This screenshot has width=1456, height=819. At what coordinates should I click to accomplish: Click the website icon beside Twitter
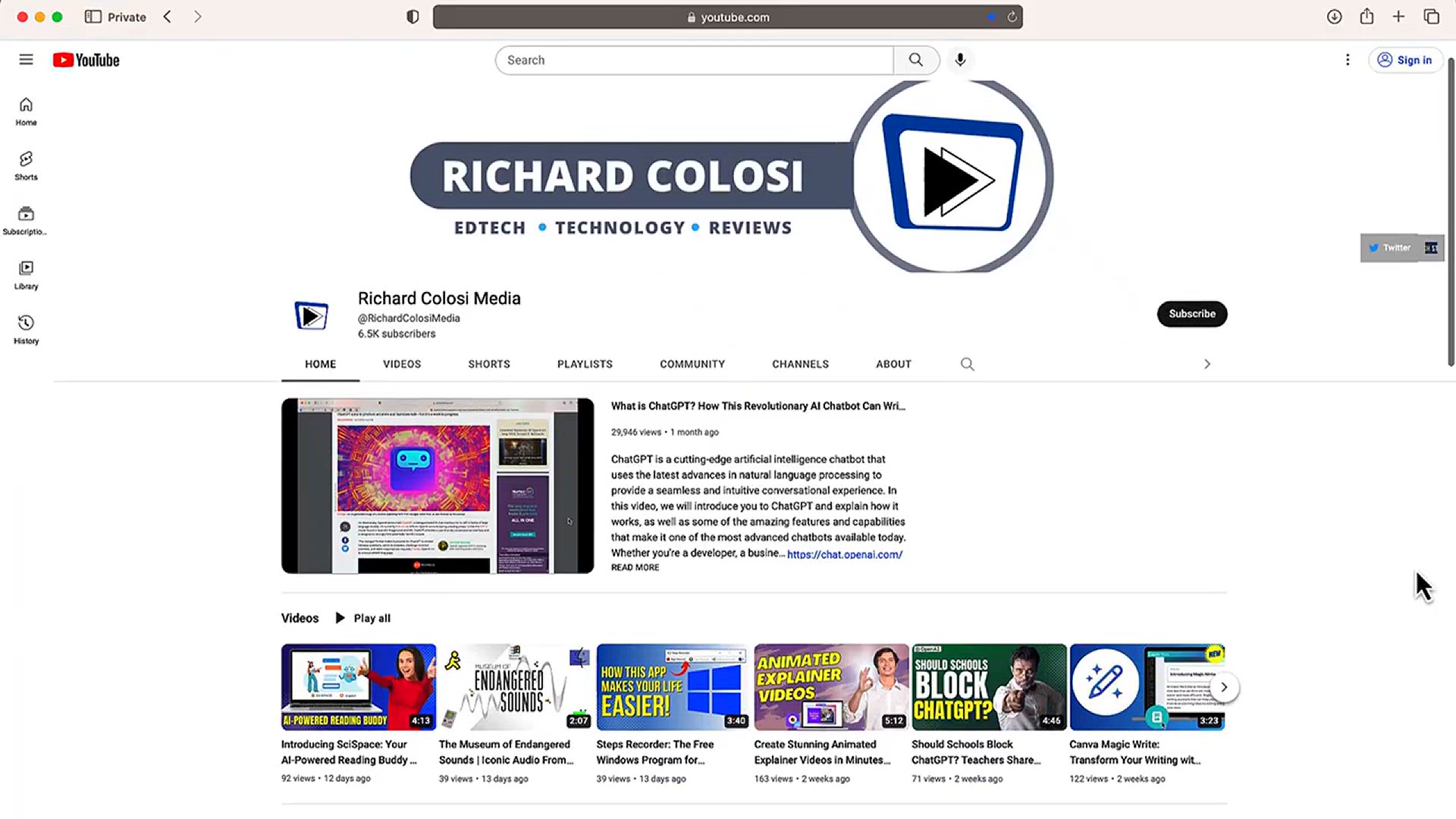click(x=1431, y=248)
